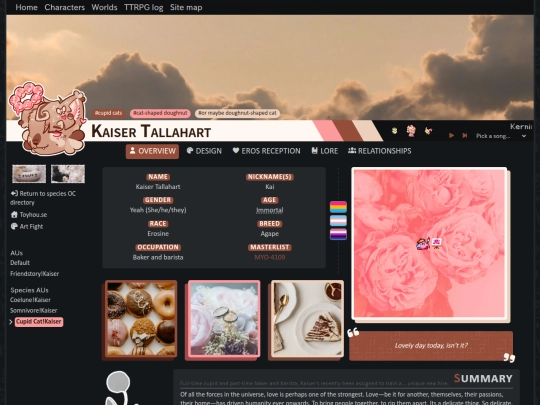Click the Erosine race value
The width and height of the screenshot is (540, 405).
[158, 233]
